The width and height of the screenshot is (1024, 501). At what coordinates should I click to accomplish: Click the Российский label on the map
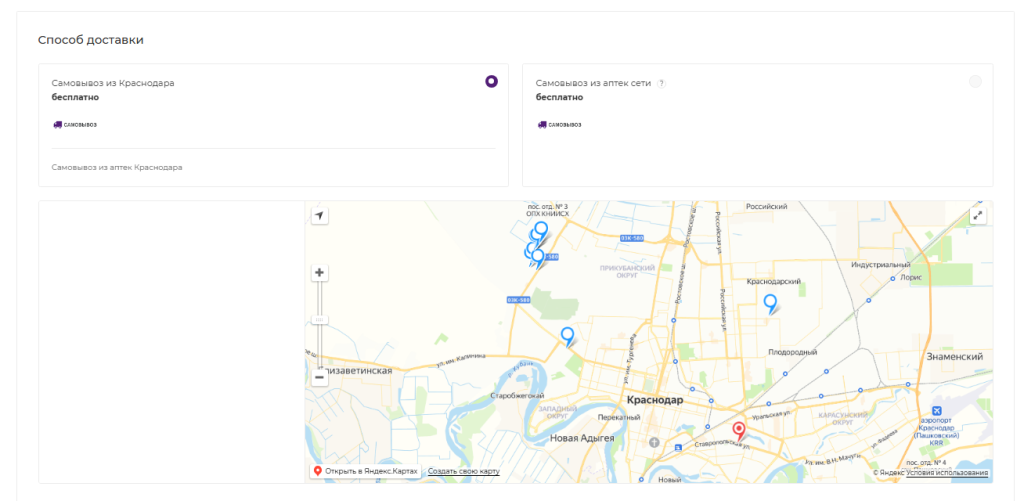click(767, 206)
